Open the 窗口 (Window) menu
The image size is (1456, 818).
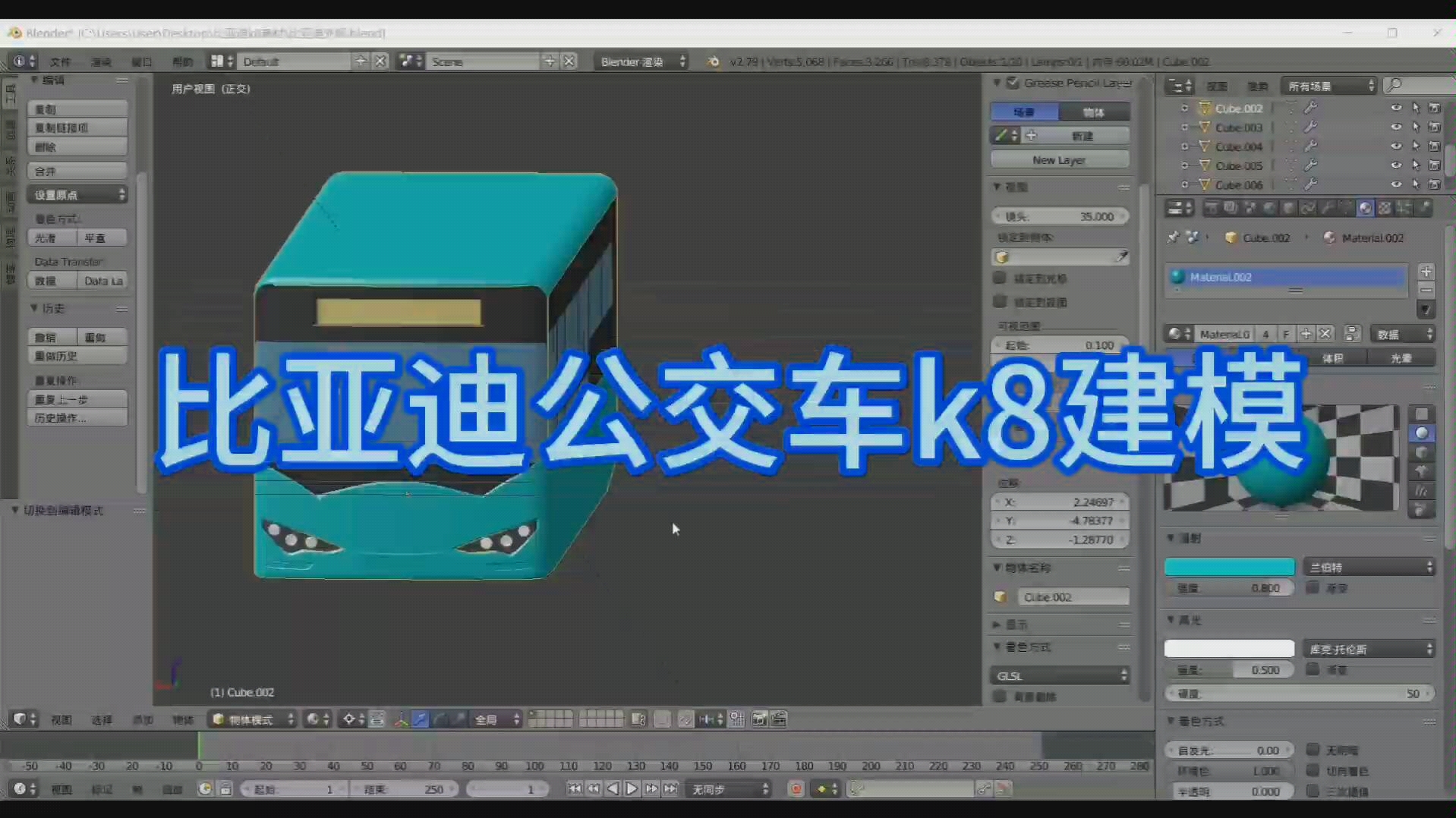[x=141, y=61]
